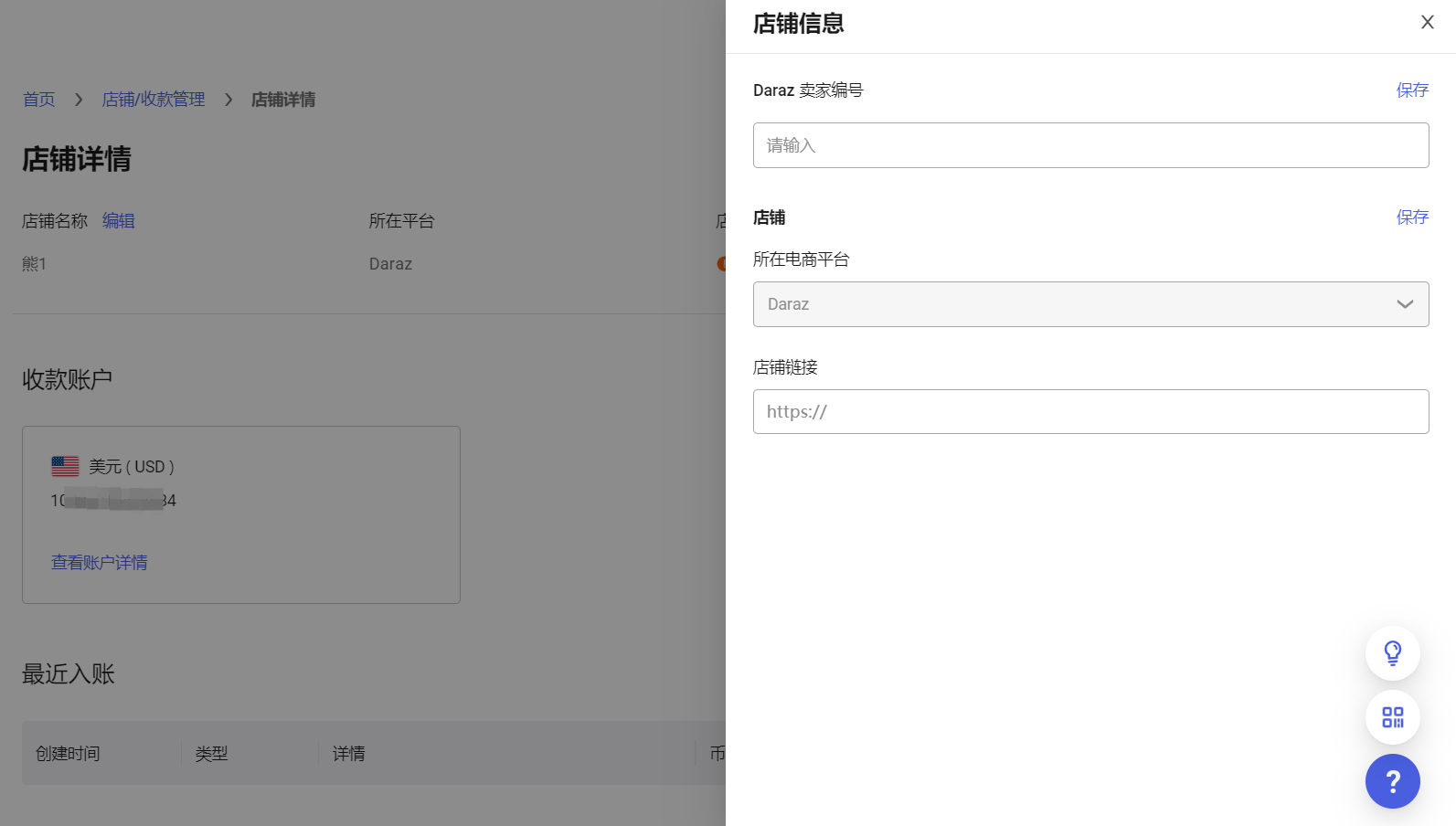Click the orange status icon beside Daraz row
The width and height of the screenshot is (1456, 826).
(x=721, y=264)
